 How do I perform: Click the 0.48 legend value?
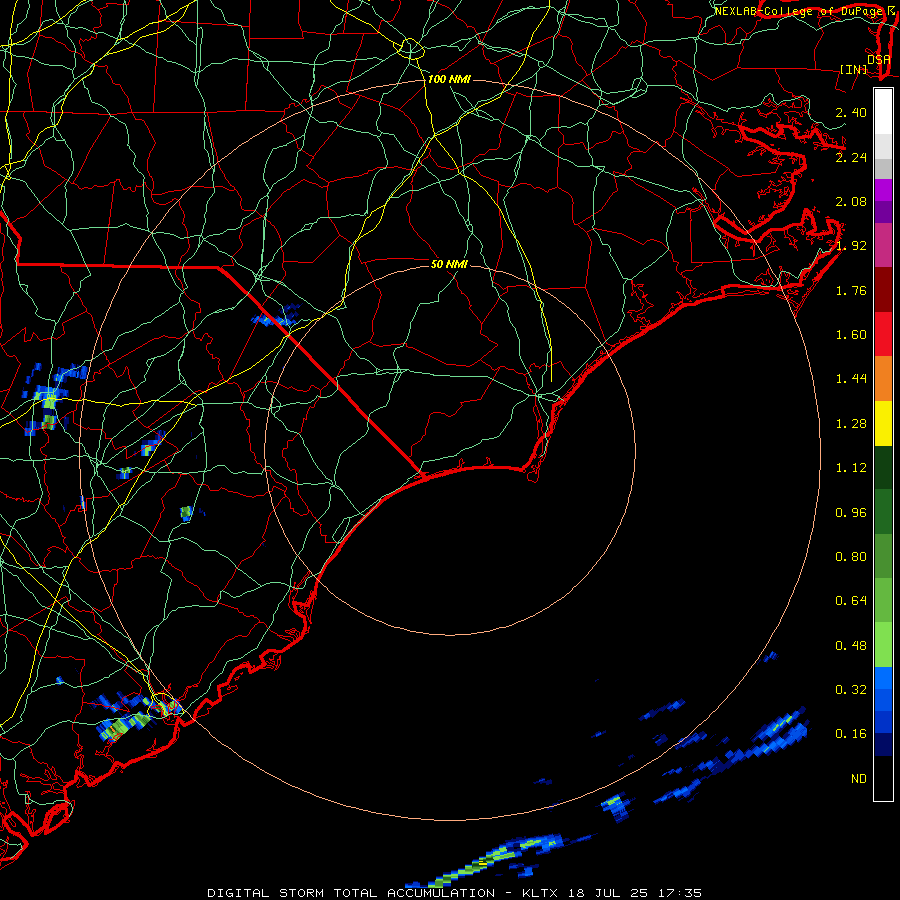click(851, 646)
